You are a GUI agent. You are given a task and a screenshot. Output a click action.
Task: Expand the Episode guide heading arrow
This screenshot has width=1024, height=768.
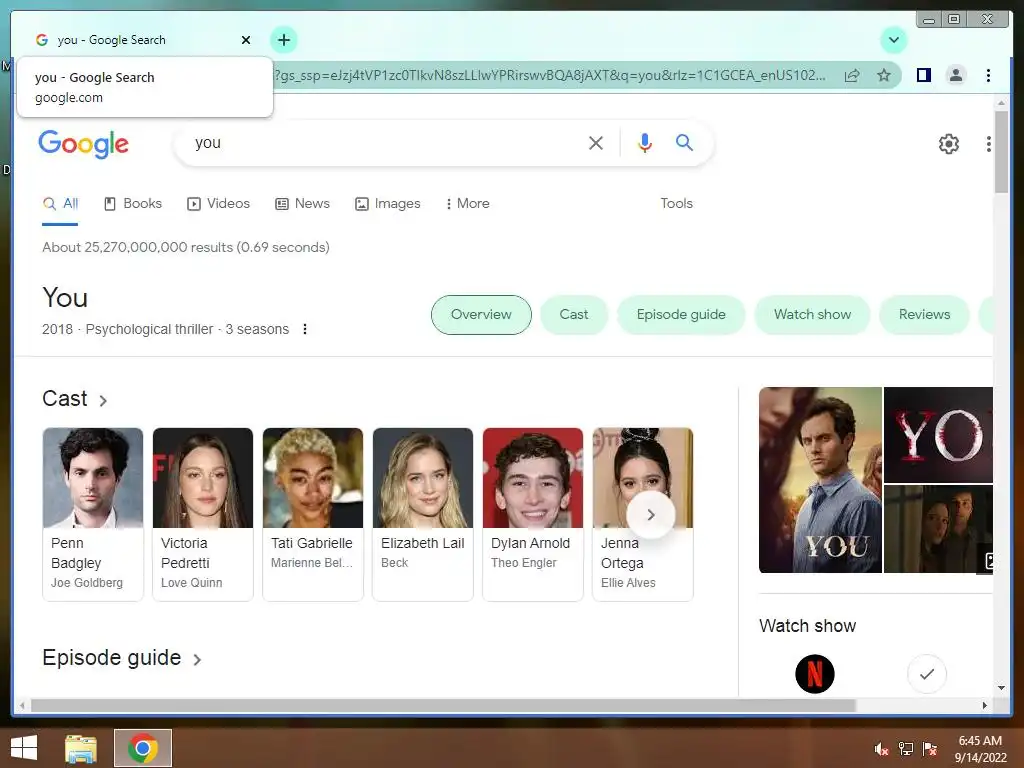(x=197, y=660)
